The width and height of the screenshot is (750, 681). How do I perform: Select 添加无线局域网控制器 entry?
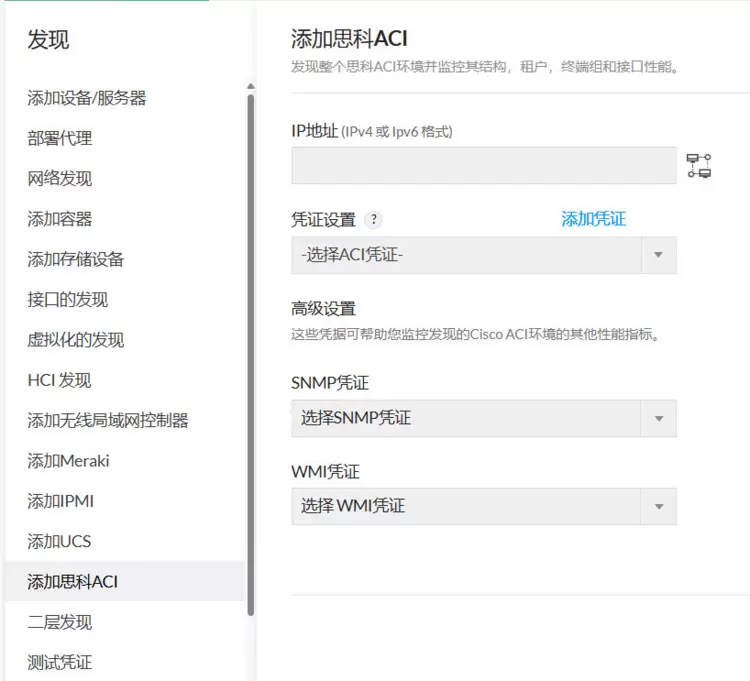pyautogui.click(x=108, y=420)
